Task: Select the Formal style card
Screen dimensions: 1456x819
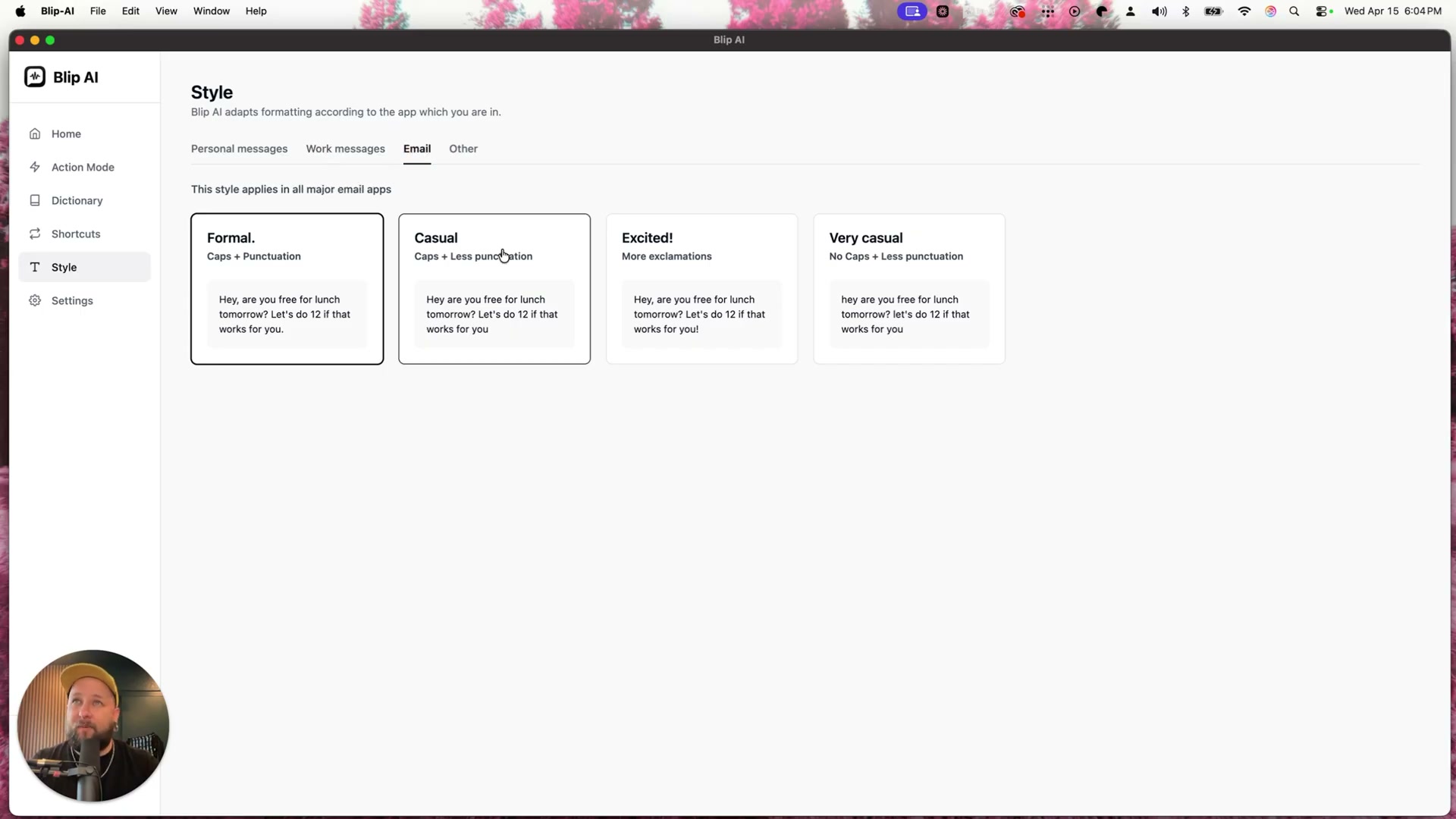Action: tap(287, 288)
